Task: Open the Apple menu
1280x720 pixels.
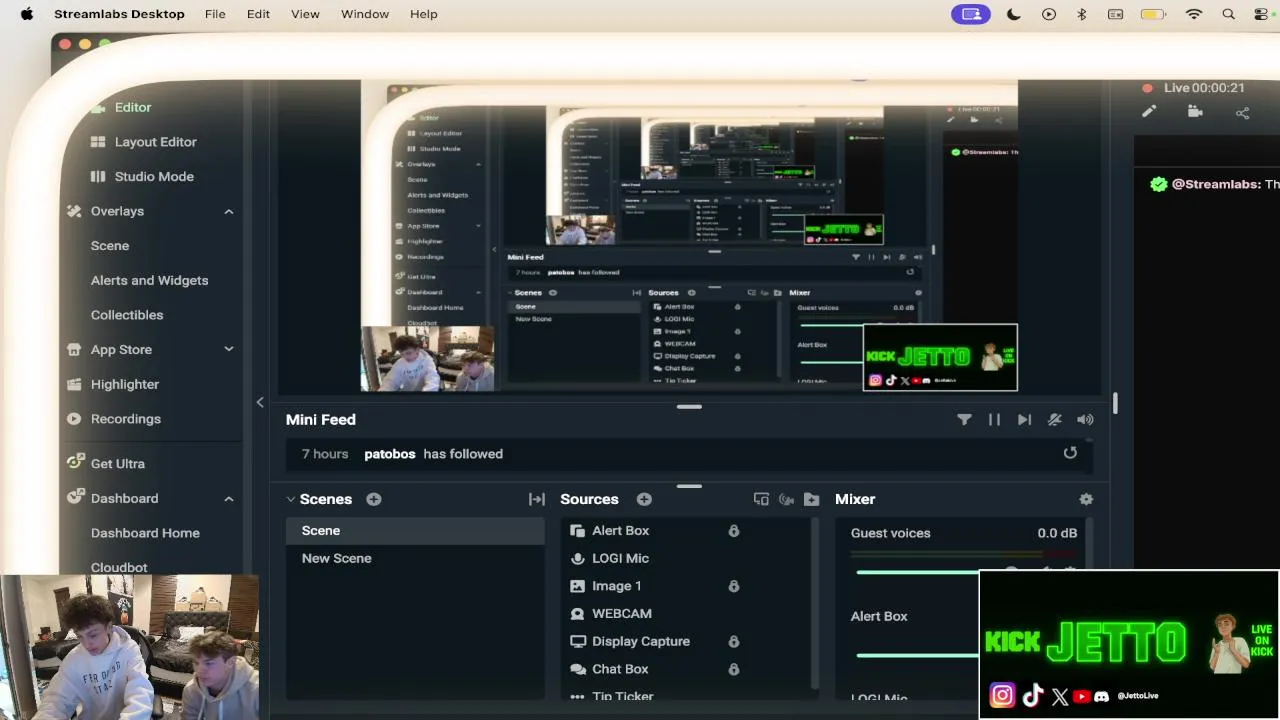Action: click(x=27, y=14)
